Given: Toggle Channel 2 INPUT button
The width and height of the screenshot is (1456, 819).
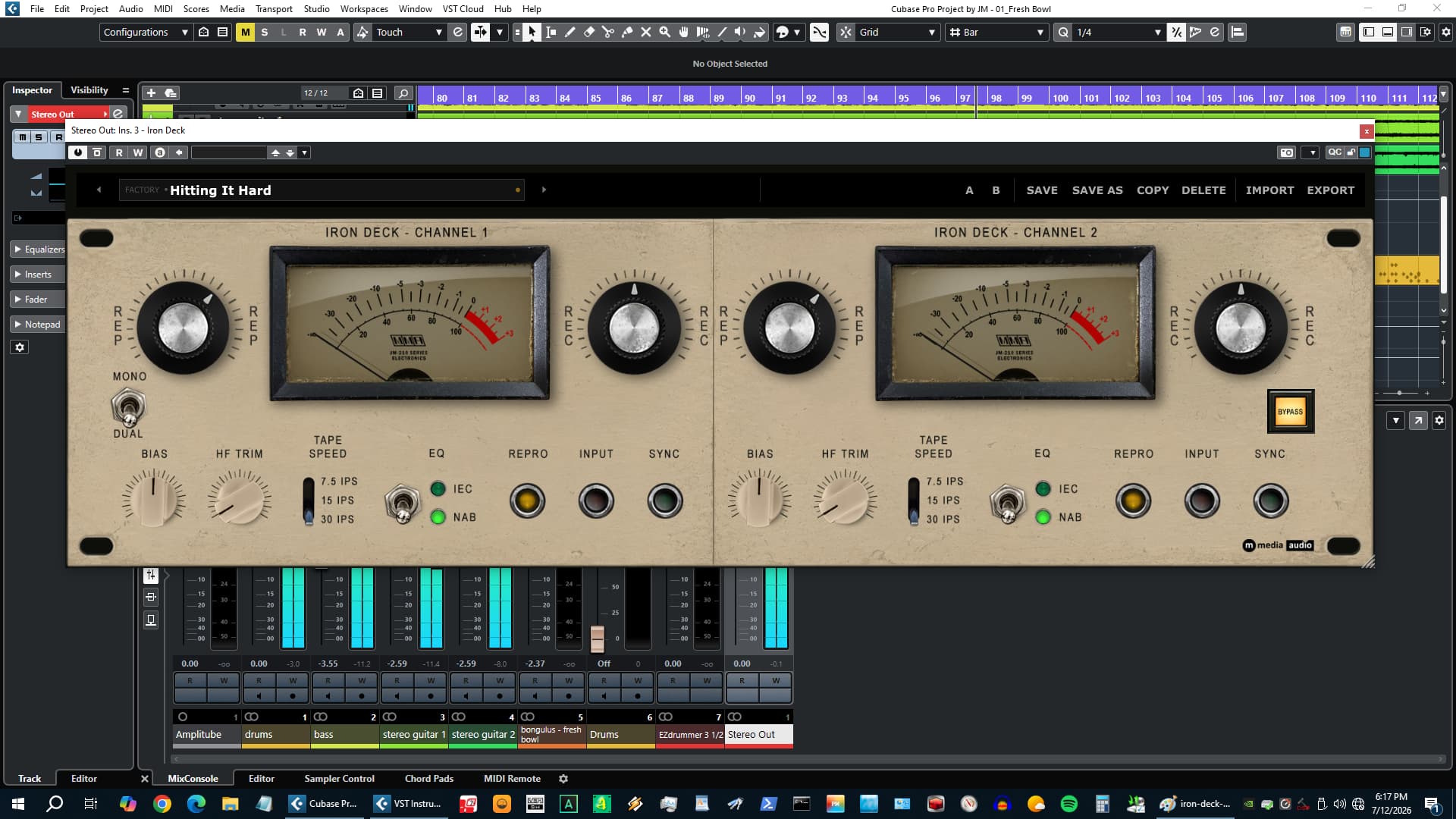Looking at the screenshot, I should 1202,500.
